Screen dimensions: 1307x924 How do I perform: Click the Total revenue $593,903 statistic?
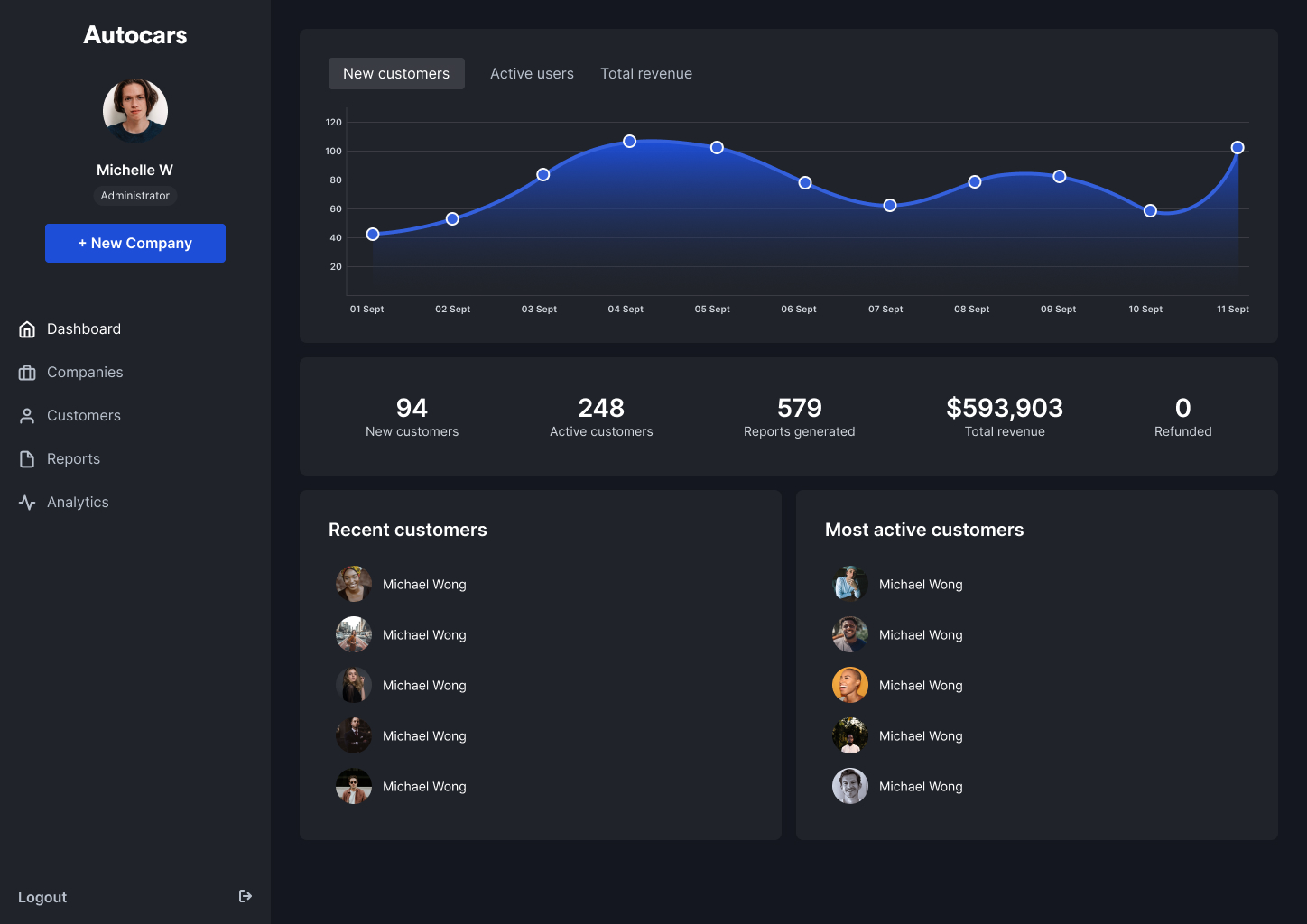coord(1005,410)
